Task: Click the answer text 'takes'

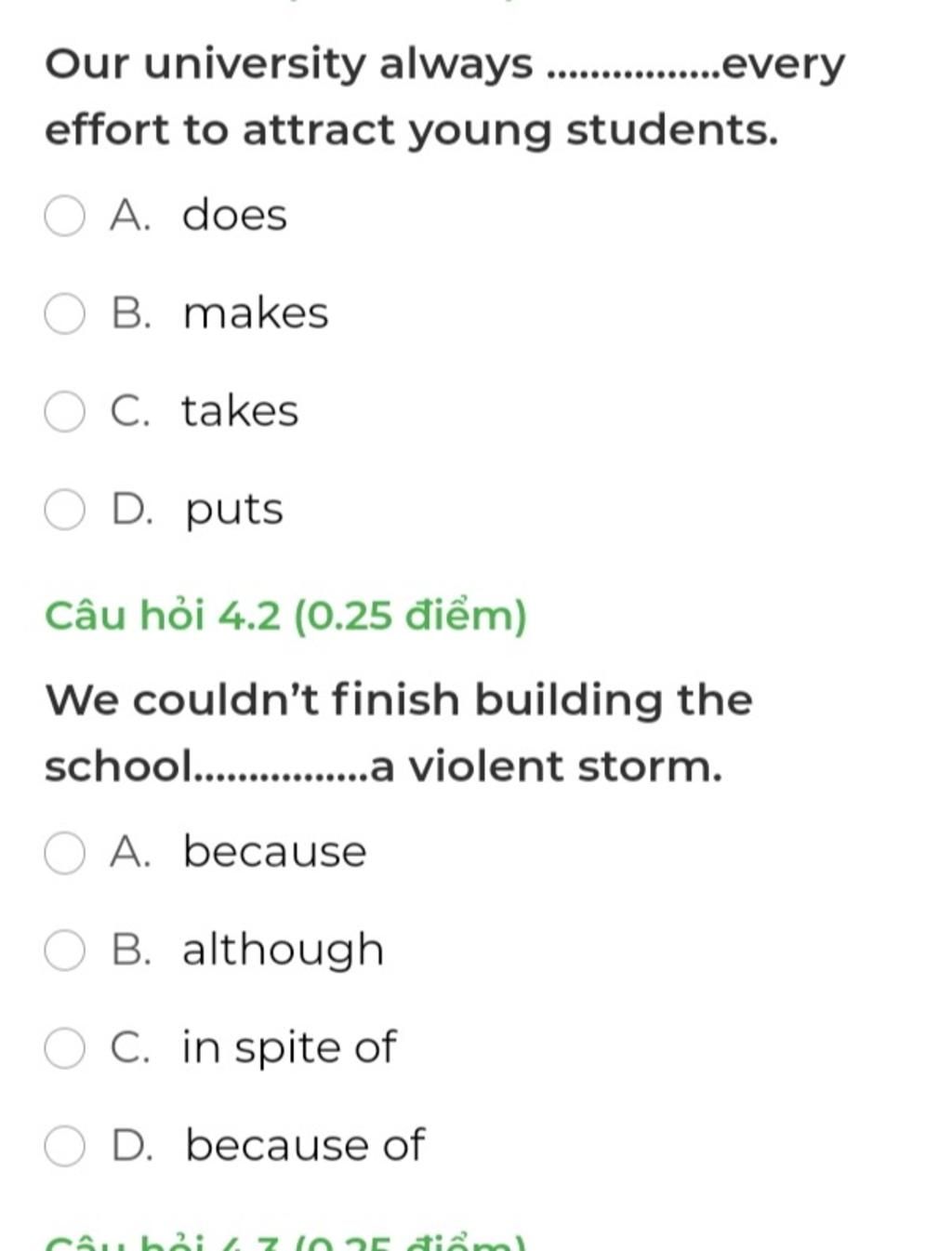Action: pyautogui.click(x=240, y=410)
